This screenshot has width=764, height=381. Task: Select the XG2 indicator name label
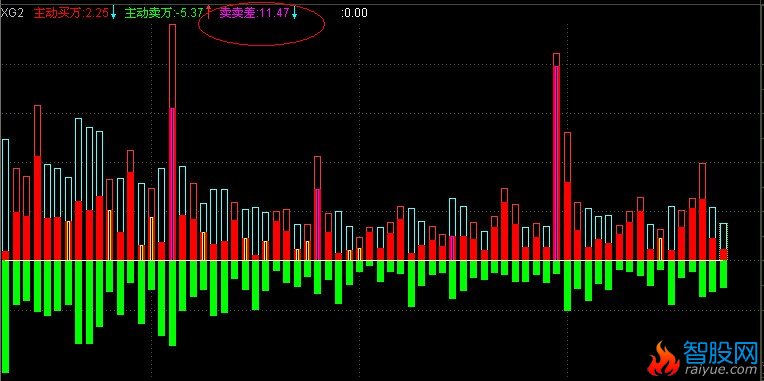point(11,13)
